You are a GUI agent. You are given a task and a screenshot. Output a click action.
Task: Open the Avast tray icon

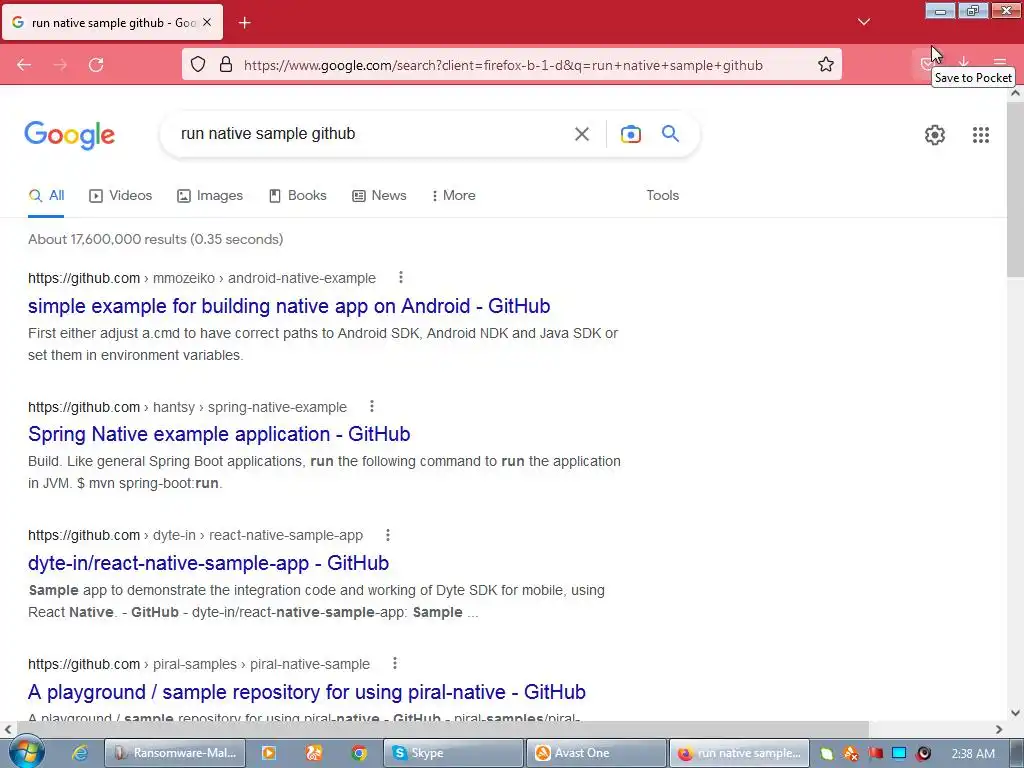850,754
